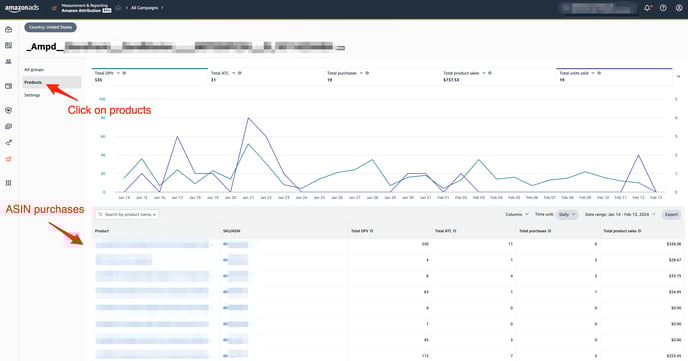Expand the Total DPV metric dropdown
Image resolution: width=688 pixels, height=361 pixels.
point(118,73)
